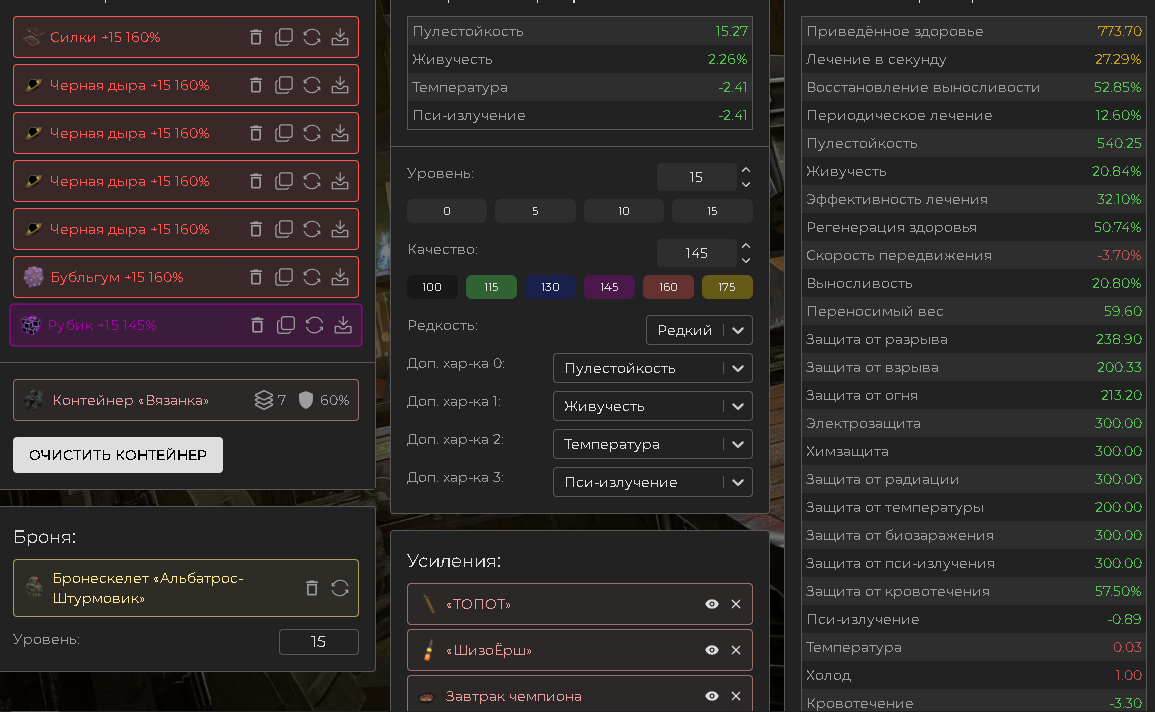Choose the green 115 quality swatch
This screenshot has height=712, width=1155.
point(491,287)
